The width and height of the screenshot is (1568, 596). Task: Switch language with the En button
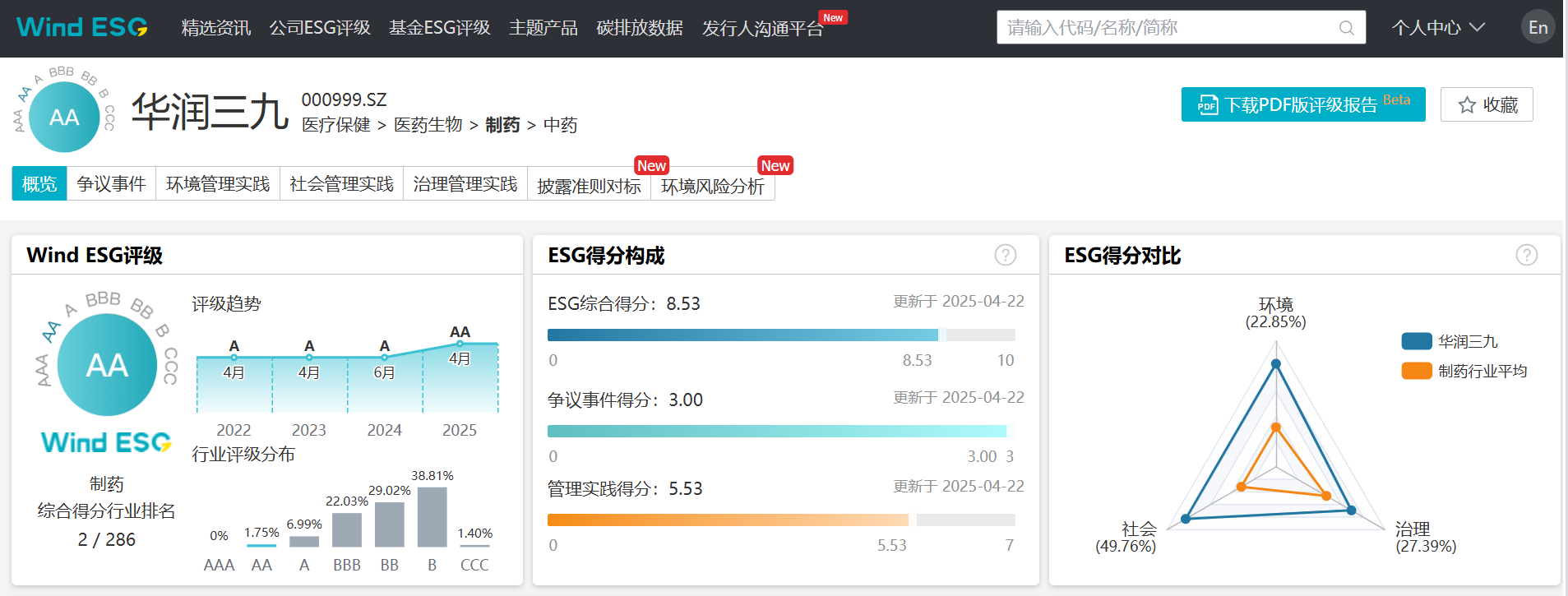pos(1538,27)
